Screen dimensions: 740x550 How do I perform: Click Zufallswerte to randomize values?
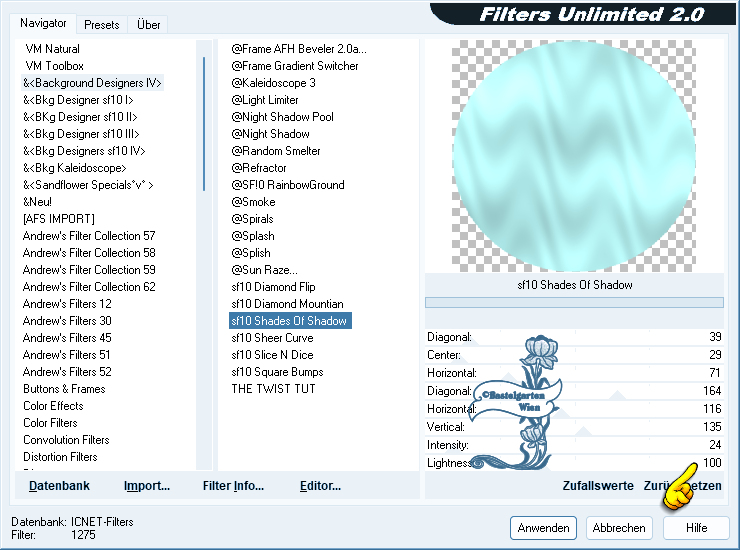click(x=598, y=486)
